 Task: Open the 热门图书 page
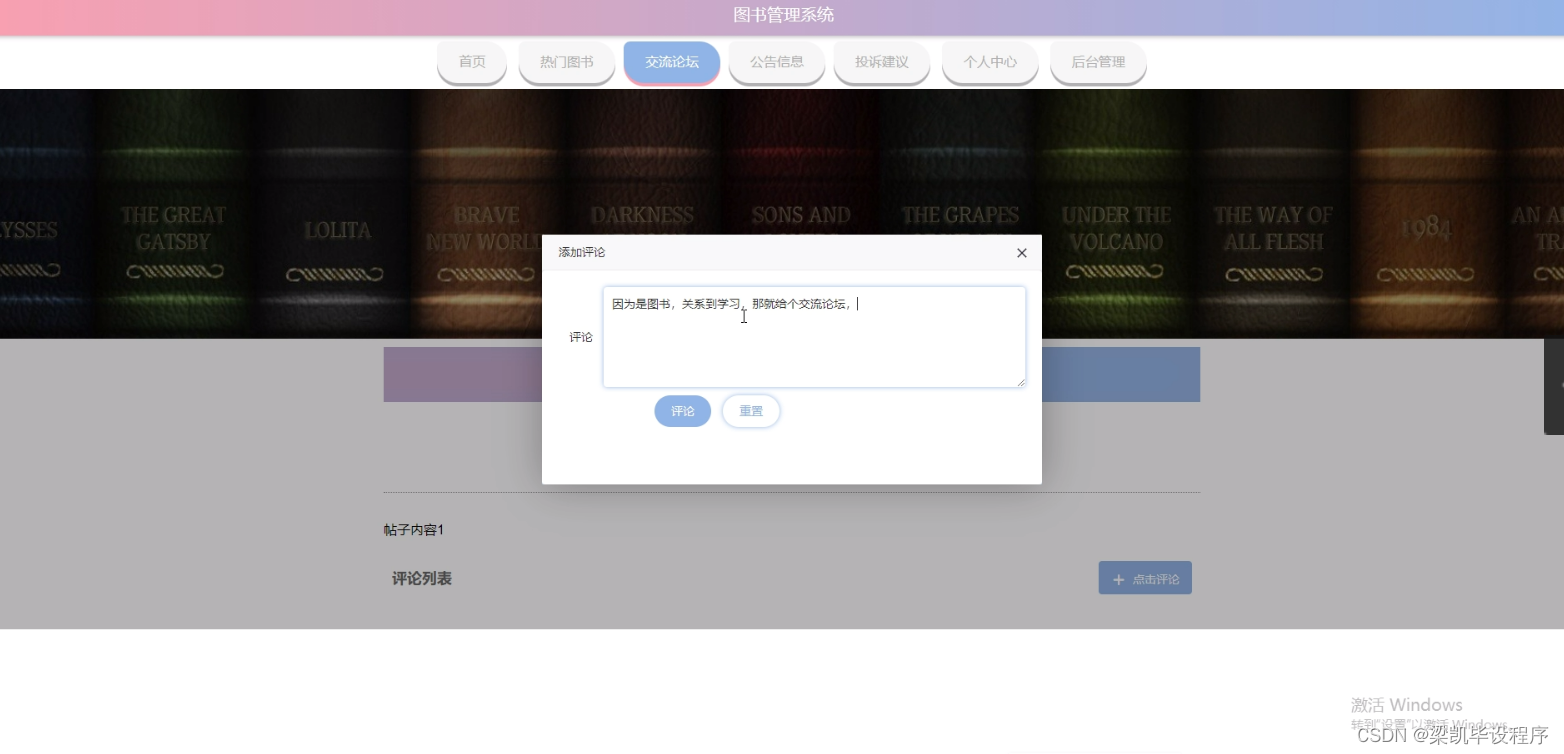[x=566, y=61]
